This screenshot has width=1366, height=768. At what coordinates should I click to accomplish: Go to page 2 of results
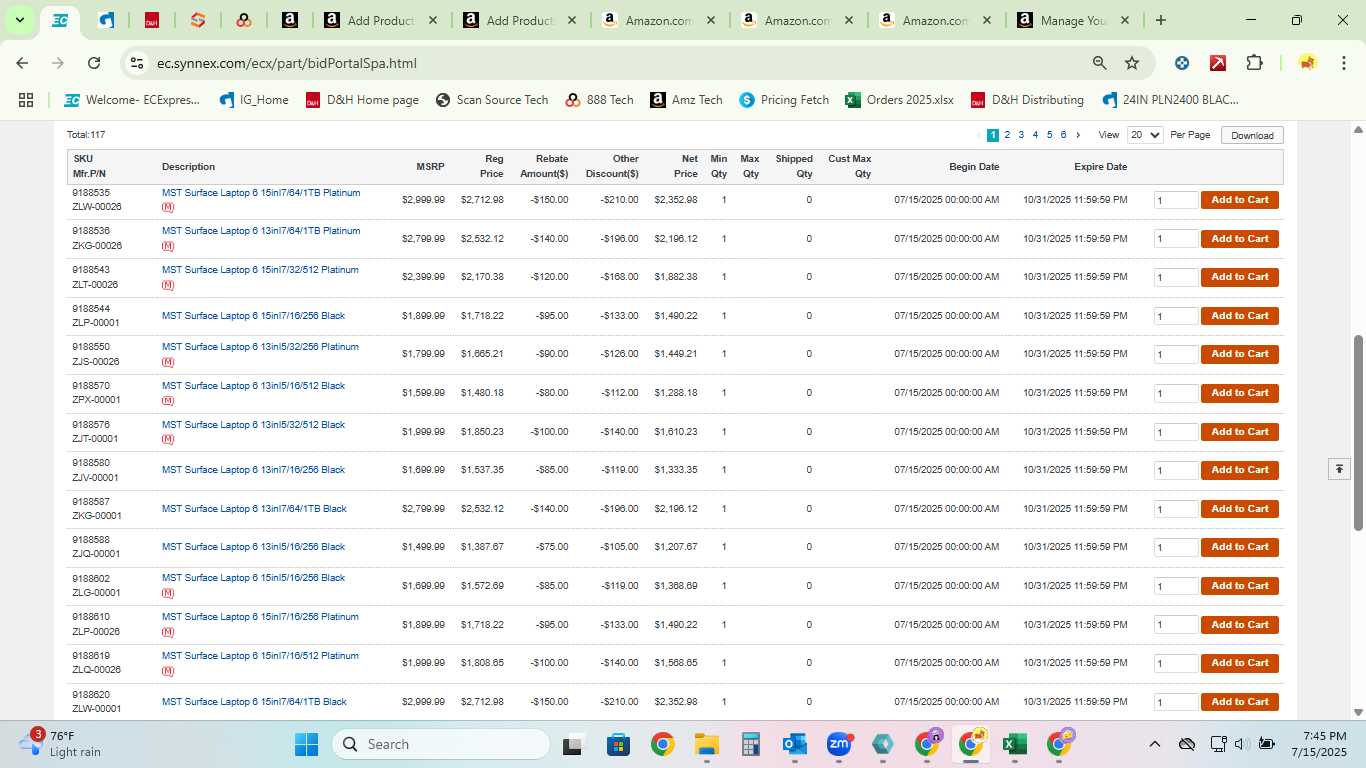[1007, 135]
